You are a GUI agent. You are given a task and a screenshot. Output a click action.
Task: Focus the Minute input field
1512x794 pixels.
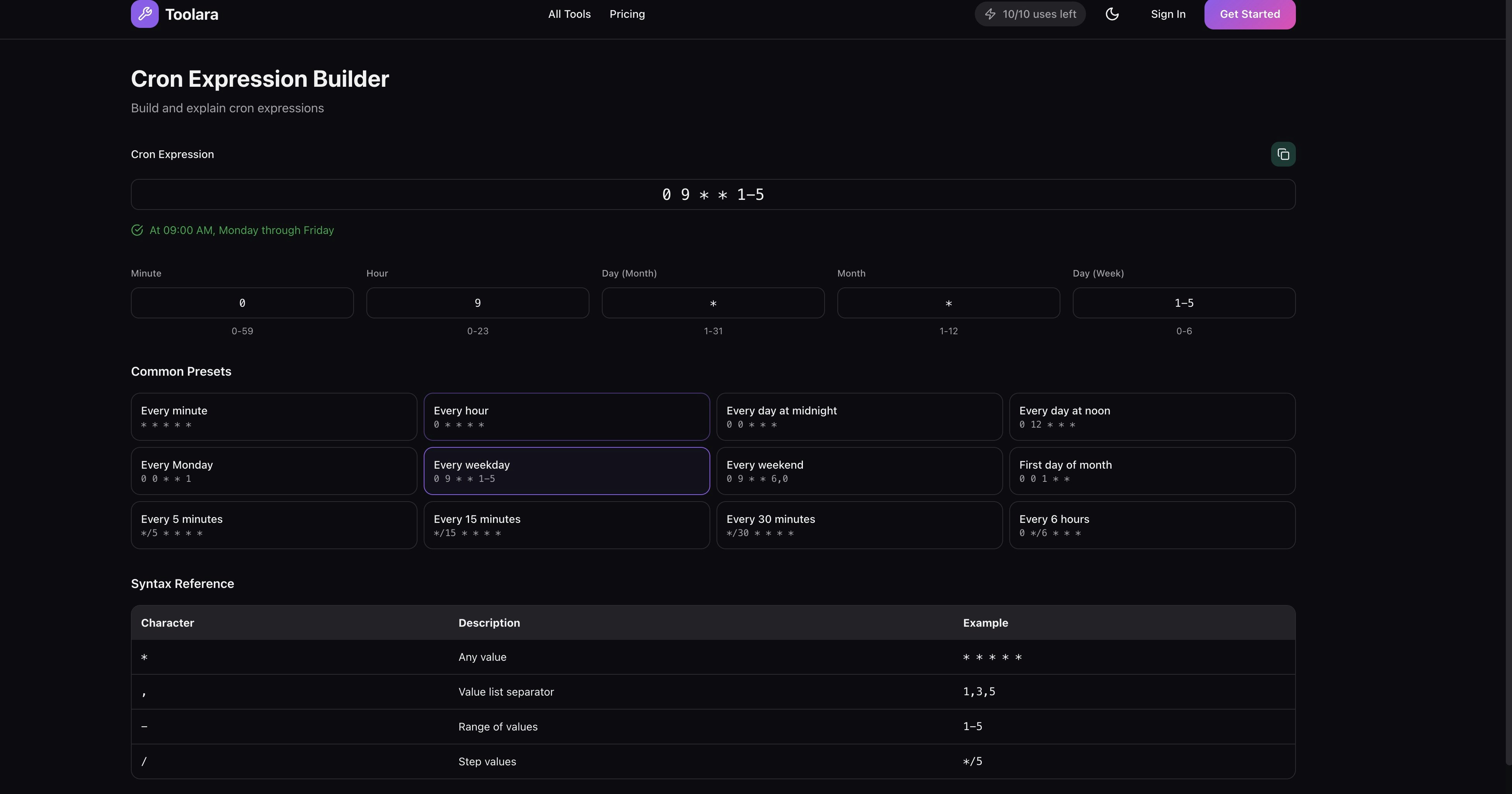[242, 303]
